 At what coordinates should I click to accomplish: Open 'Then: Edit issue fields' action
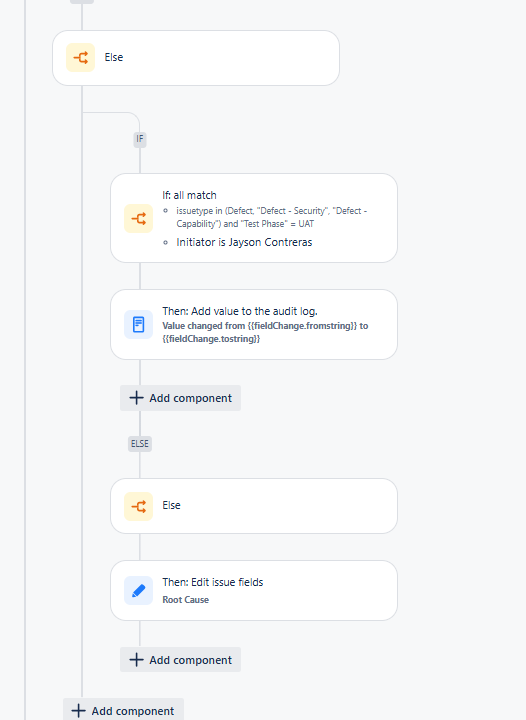tap(254, 591)
